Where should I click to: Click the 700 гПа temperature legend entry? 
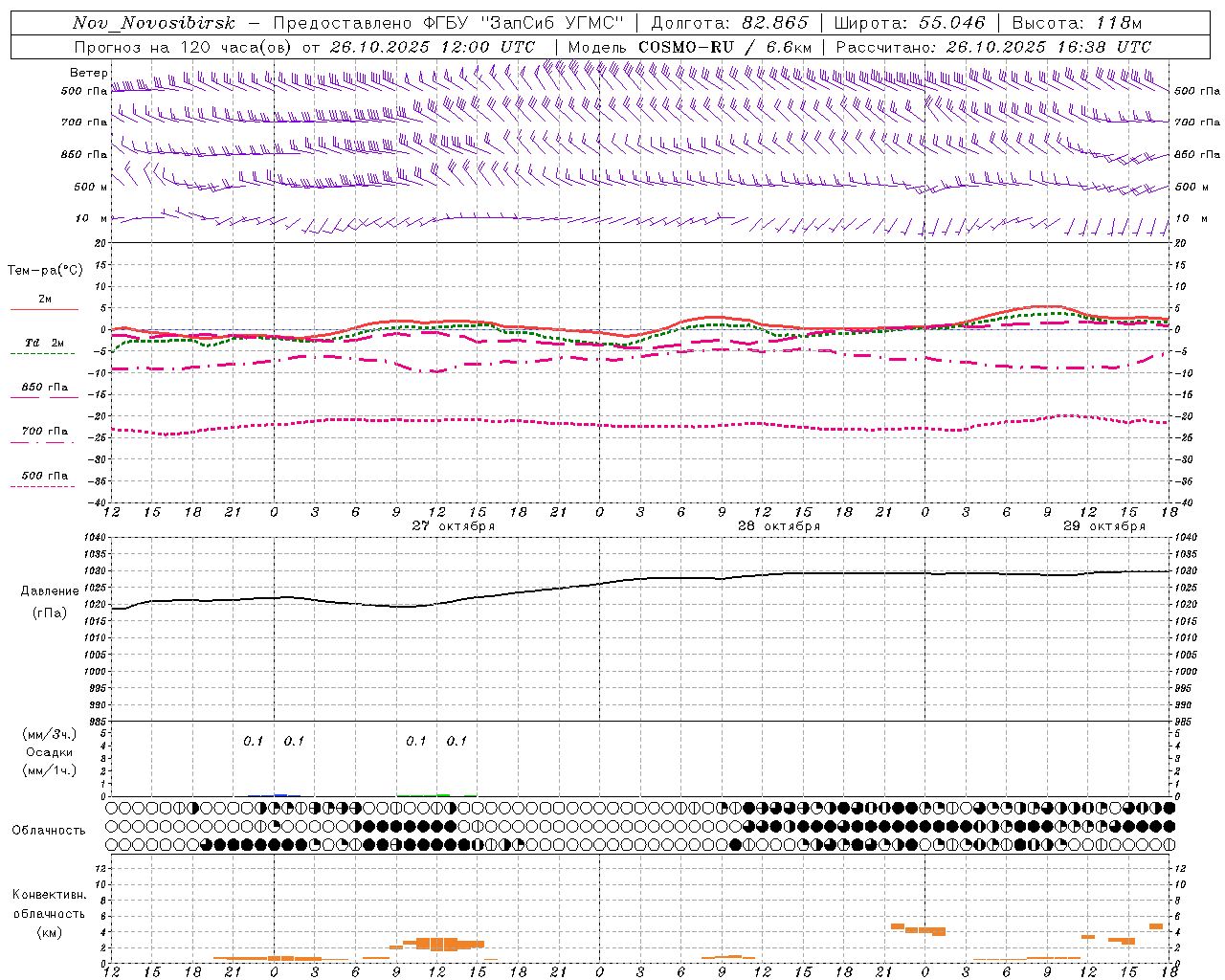44,434
